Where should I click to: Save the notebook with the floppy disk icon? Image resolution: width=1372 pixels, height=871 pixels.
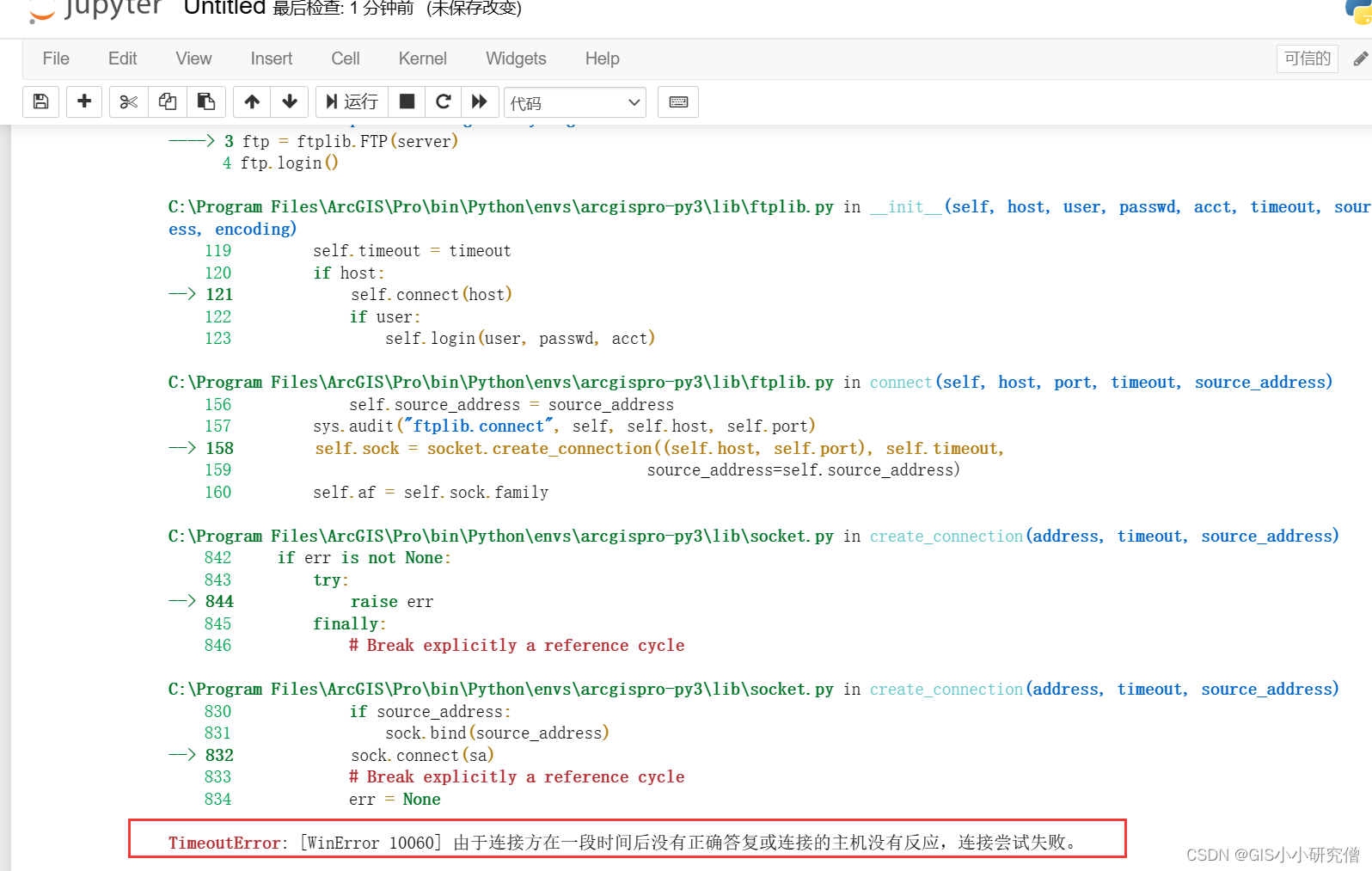pos(40,101)
